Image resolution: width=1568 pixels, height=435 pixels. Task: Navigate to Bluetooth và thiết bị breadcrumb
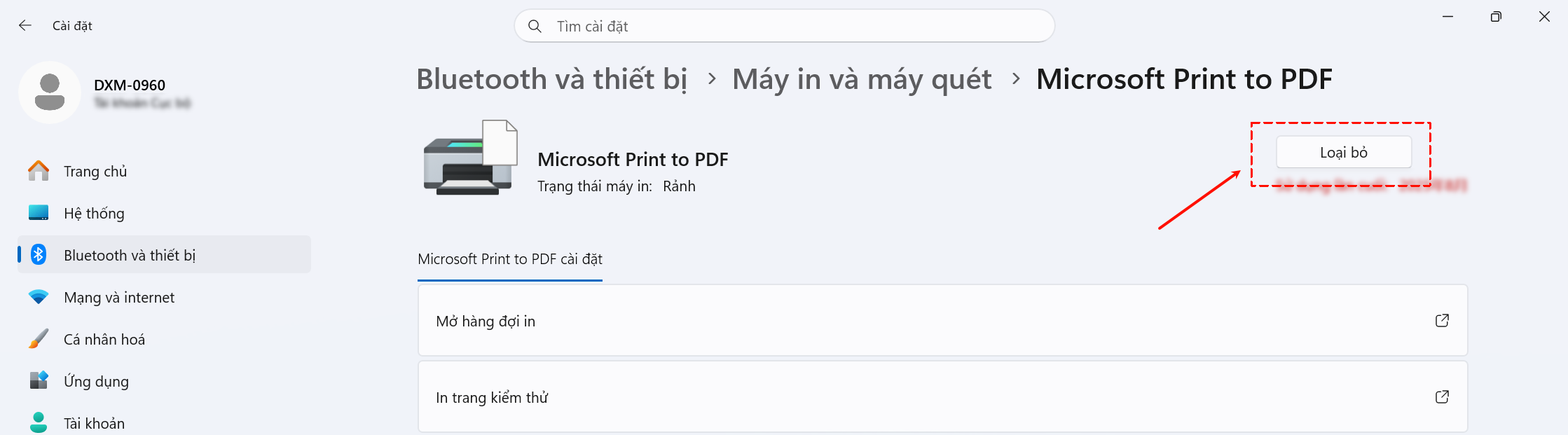point(552,79)
